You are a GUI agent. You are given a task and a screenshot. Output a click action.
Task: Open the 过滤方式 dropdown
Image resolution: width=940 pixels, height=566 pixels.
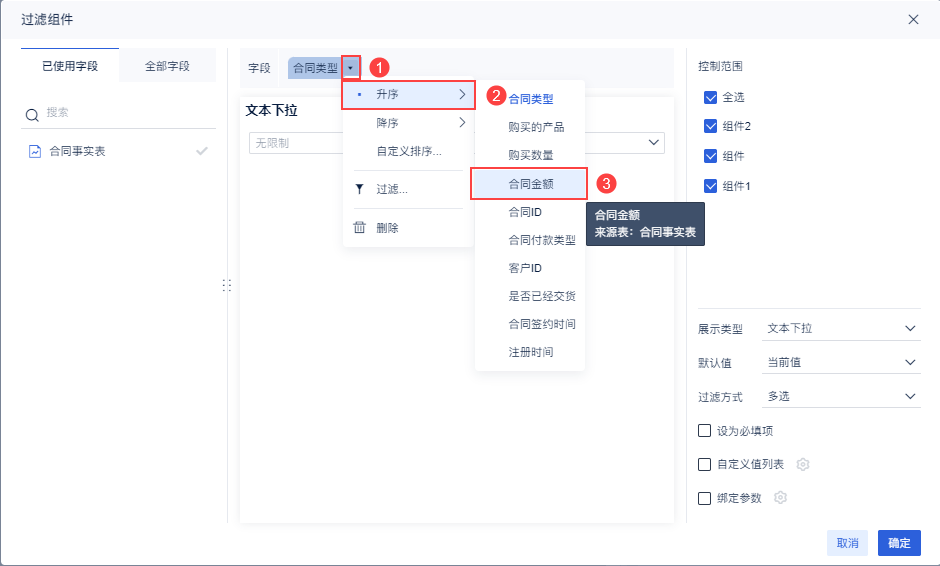pyautogui.click(x=840, y=397)
